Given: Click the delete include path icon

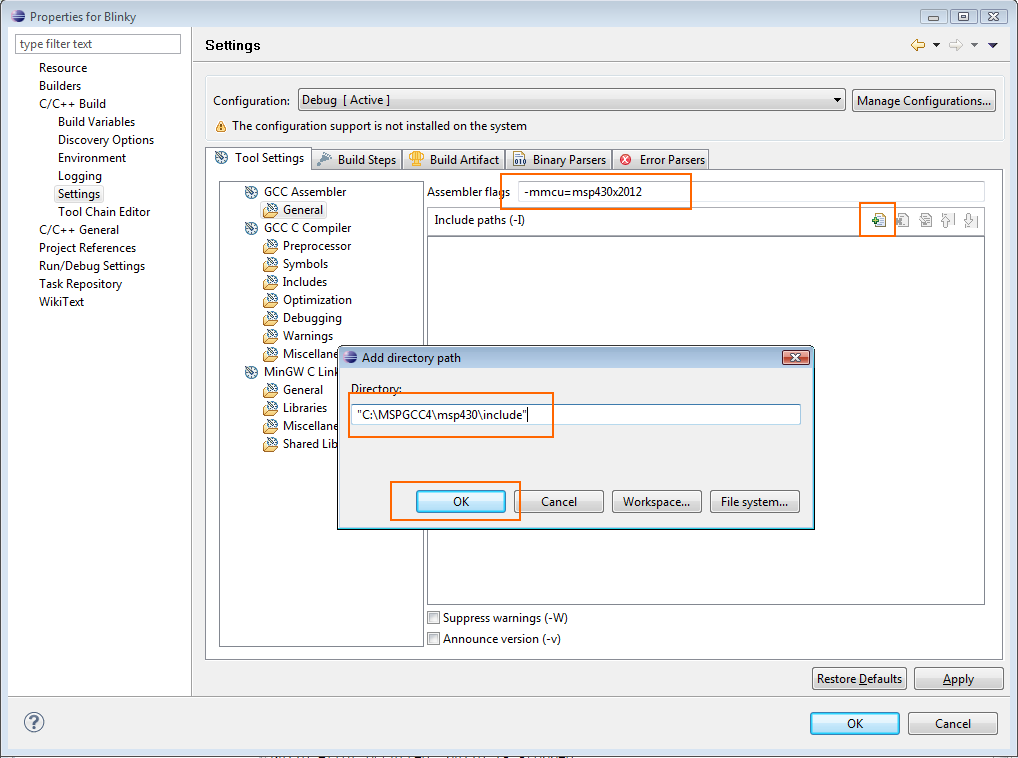Looking at the screenshot, I should [902, 220].
